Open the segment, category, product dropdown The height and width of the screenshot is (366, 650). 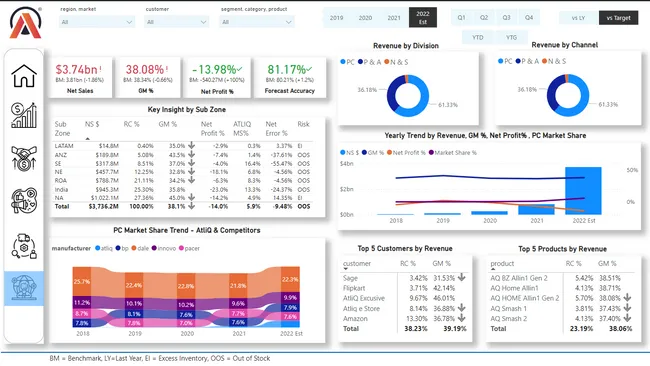pos(257,22)
